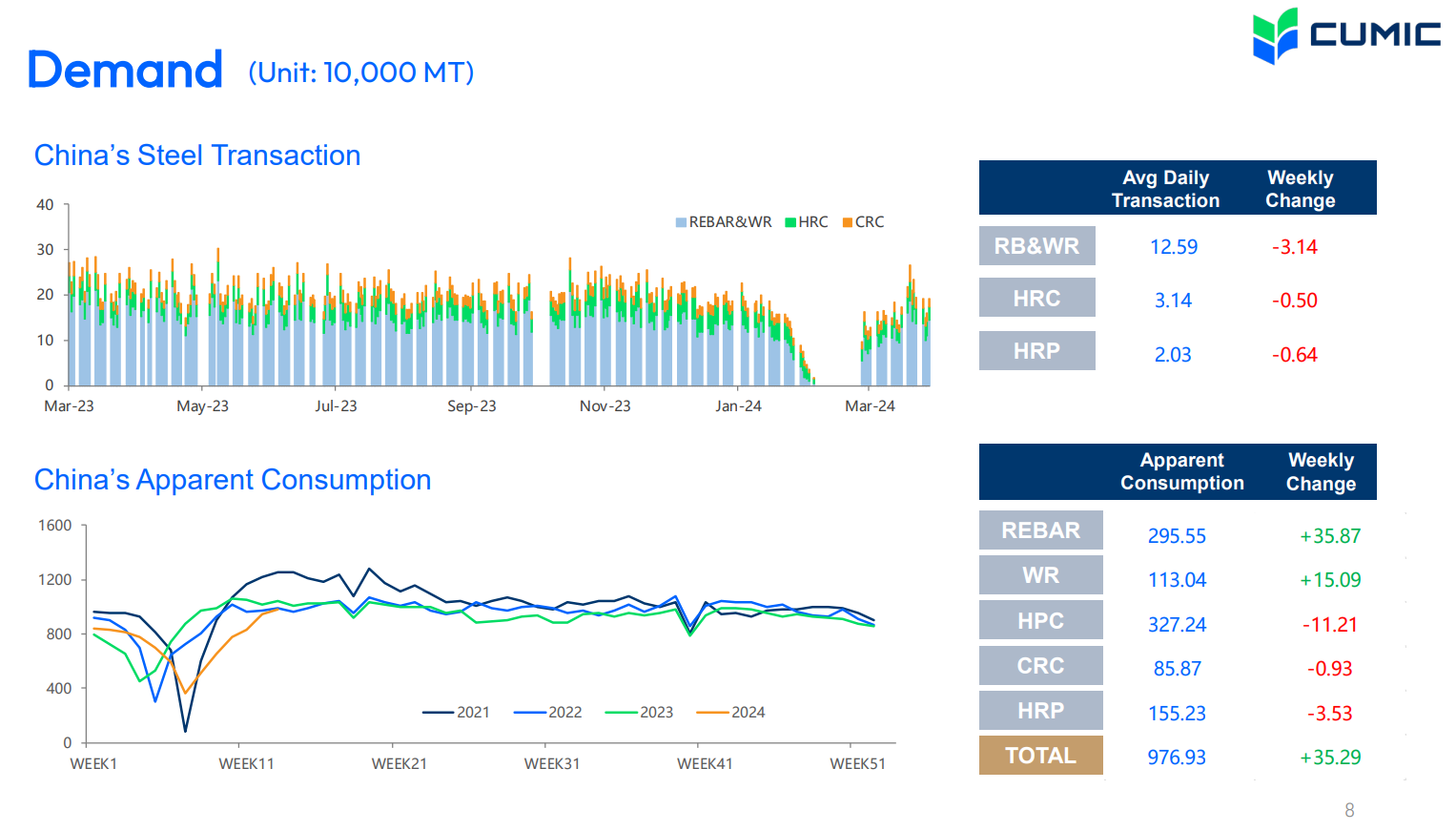Click the orange CRC legend swatch
This screenshot has height=831, width=1456.
(x=847, y=222)
